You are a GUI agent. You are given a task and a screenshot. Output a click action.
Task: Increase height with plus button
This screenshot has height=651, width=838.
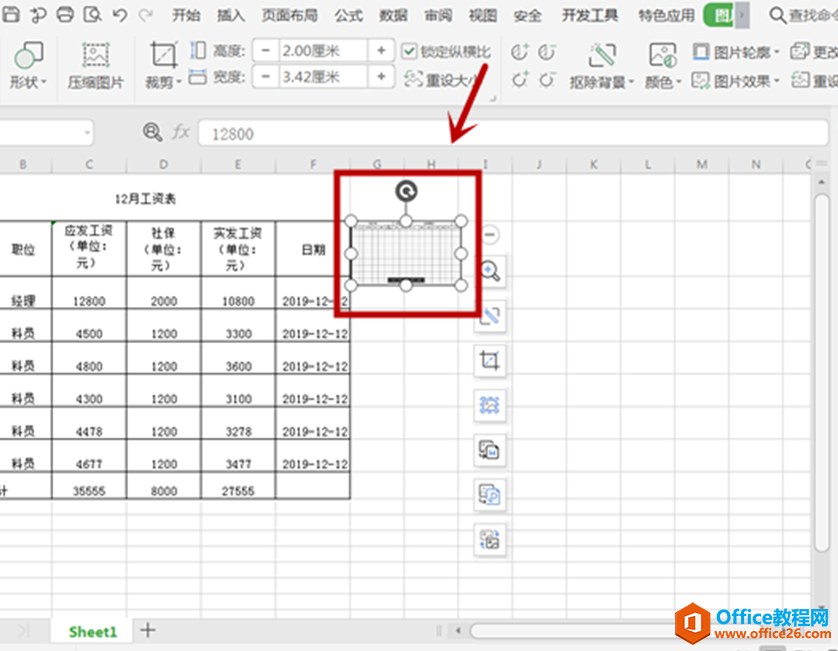coord(381,51)
